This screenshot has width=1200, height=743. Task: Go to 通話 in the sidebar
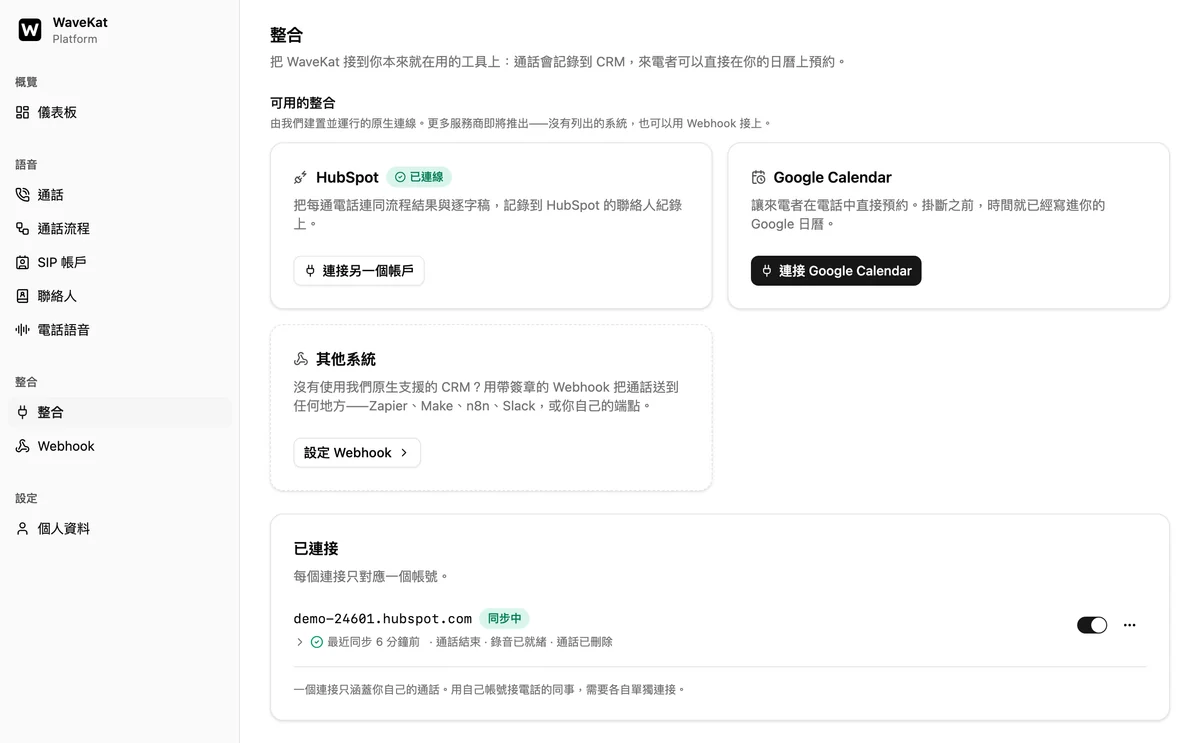[120, 195]
